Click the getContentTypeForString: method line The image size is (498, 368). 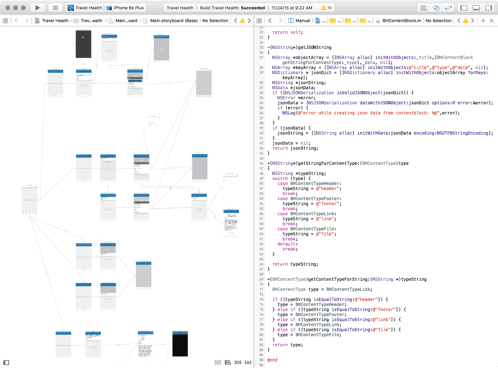(347, 279)
